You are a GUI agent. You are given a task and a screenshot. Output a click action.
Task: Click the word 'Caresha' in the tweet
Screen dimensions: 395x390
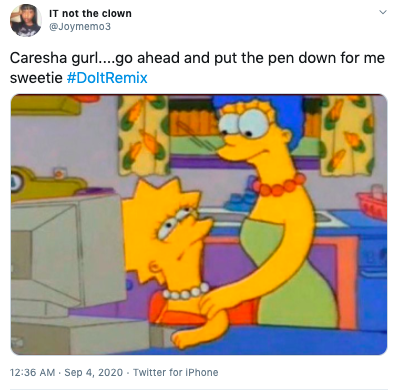[38, 58]
